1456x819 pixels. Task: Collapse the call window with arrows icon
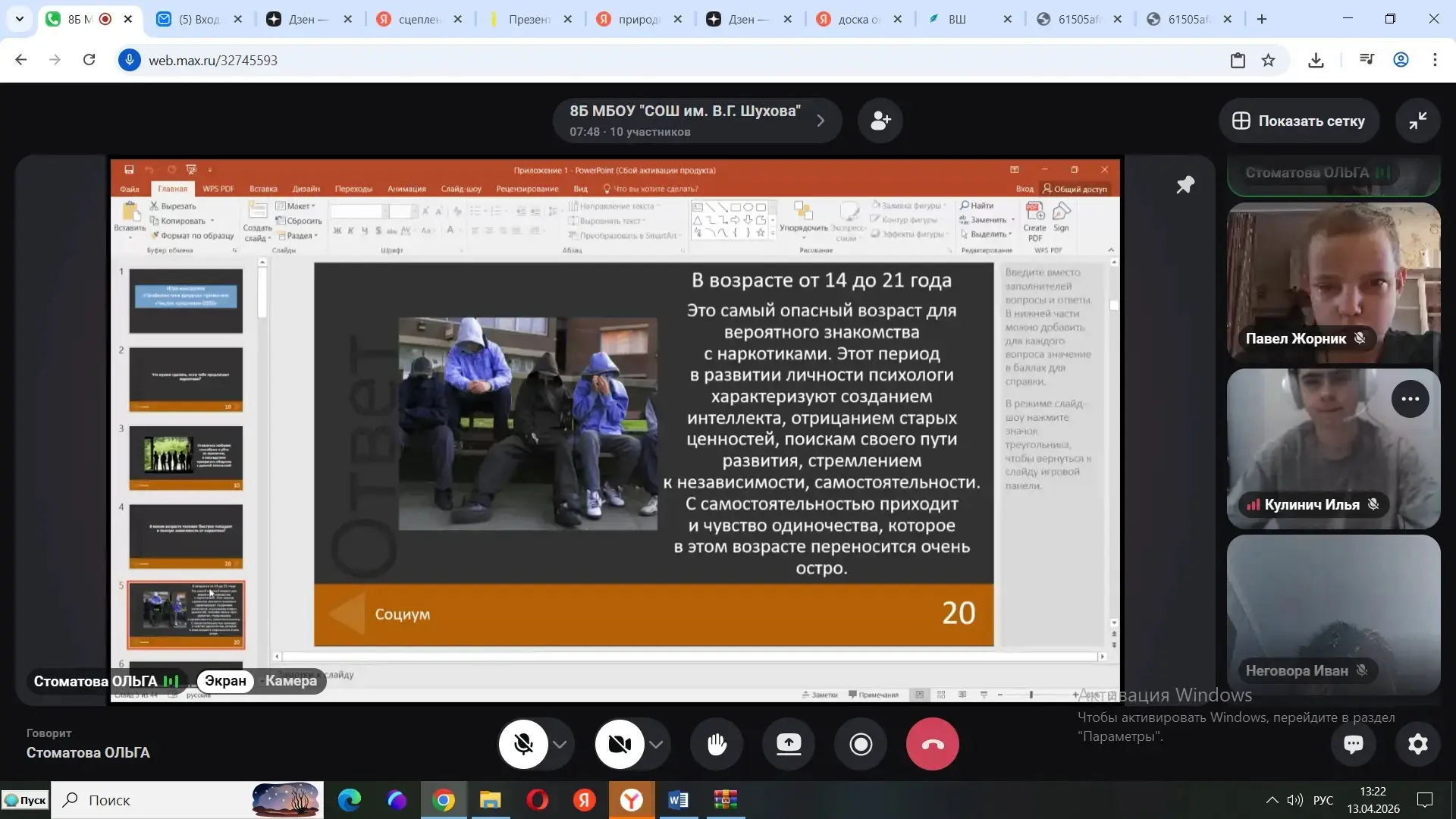1417,121
